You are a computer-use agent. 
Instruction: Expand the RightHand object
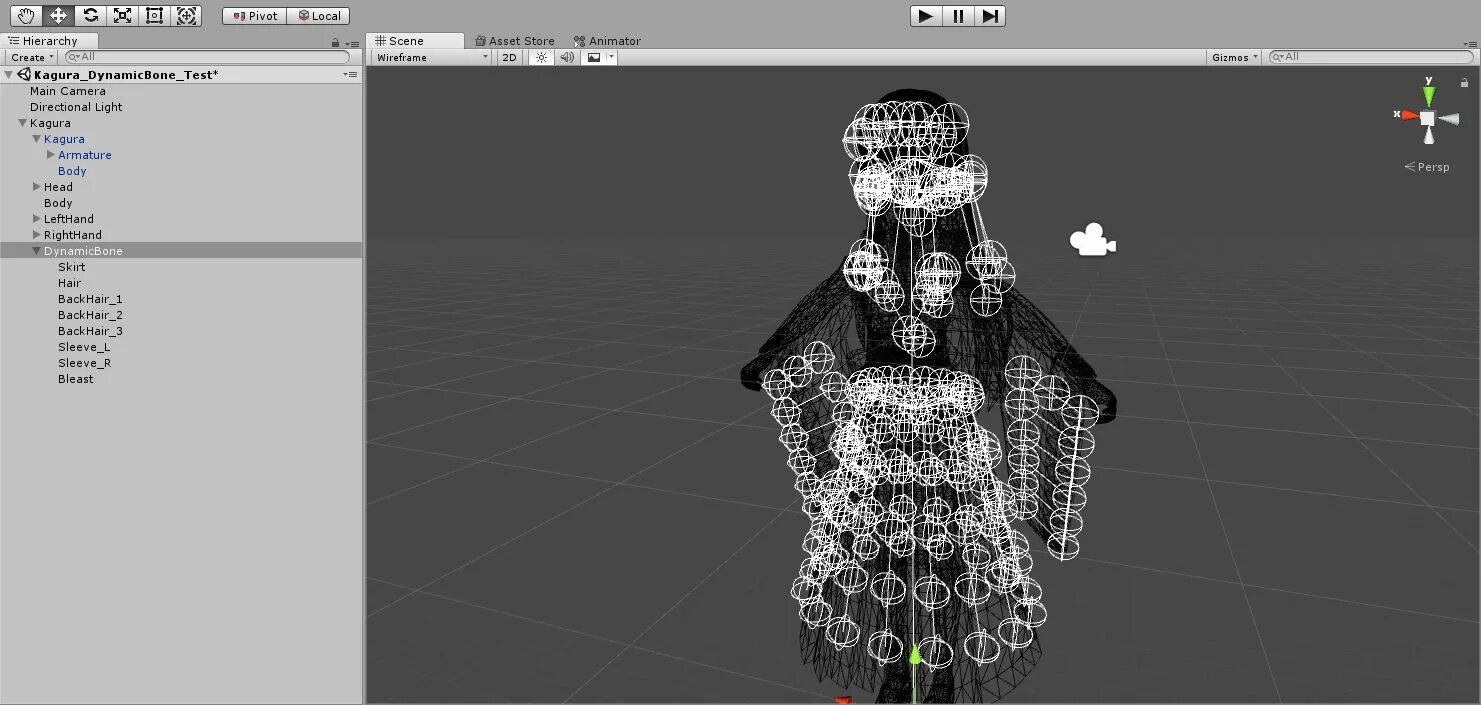point(36,235)
